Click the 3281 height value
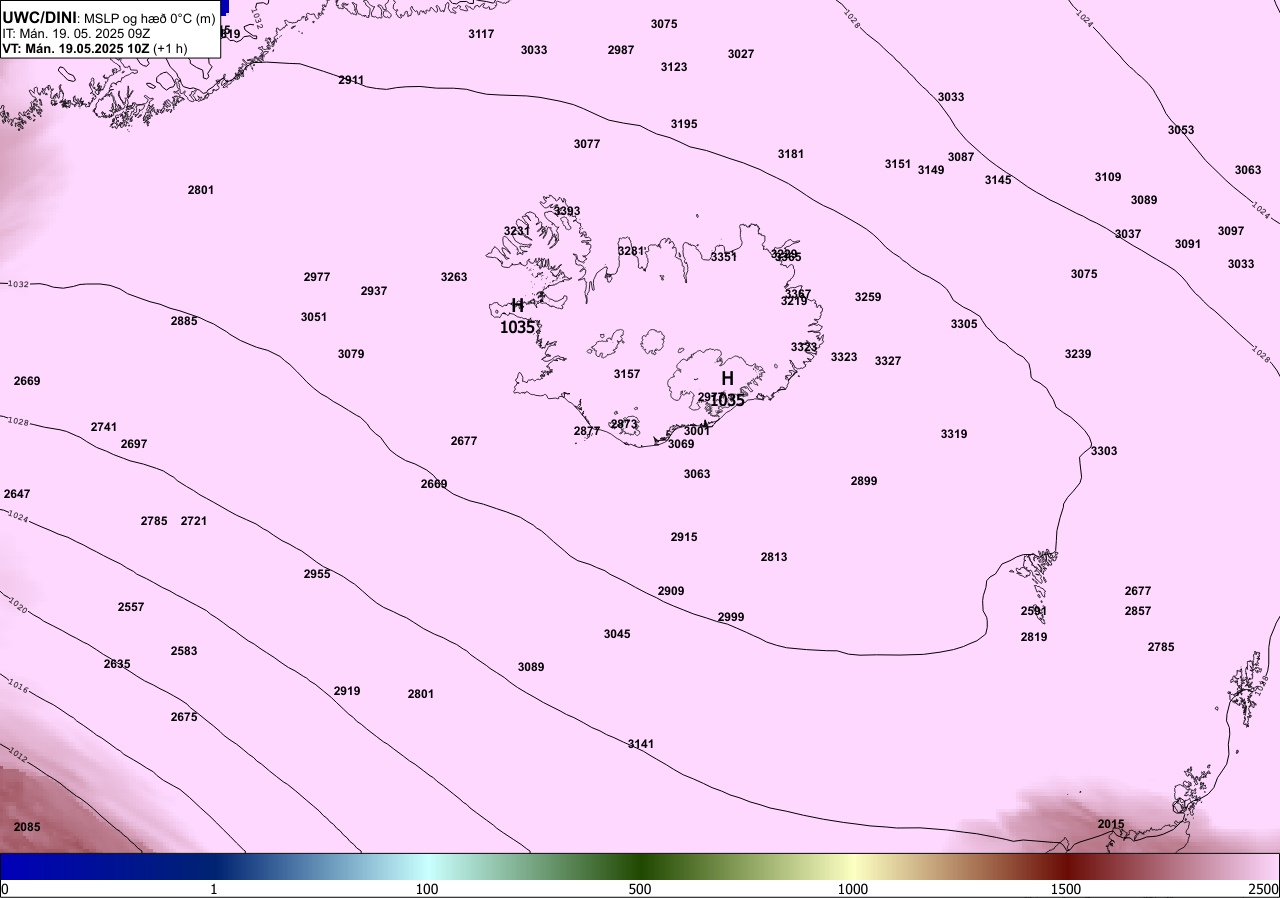This screenshot has width=1280, height=898. click(x=631, y=251)
